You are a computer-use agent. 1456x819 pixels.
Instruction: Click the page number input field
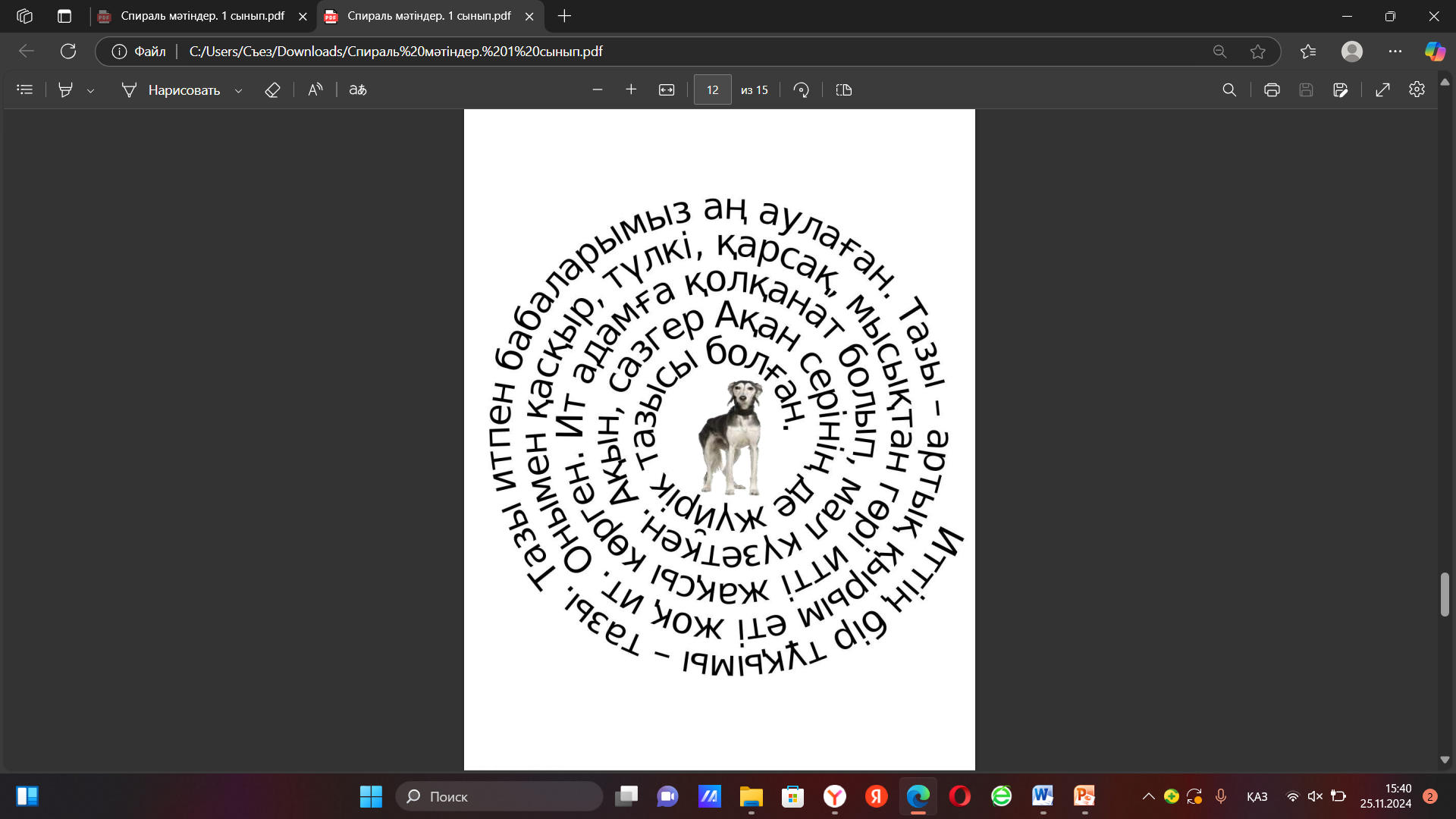[712, 89]
